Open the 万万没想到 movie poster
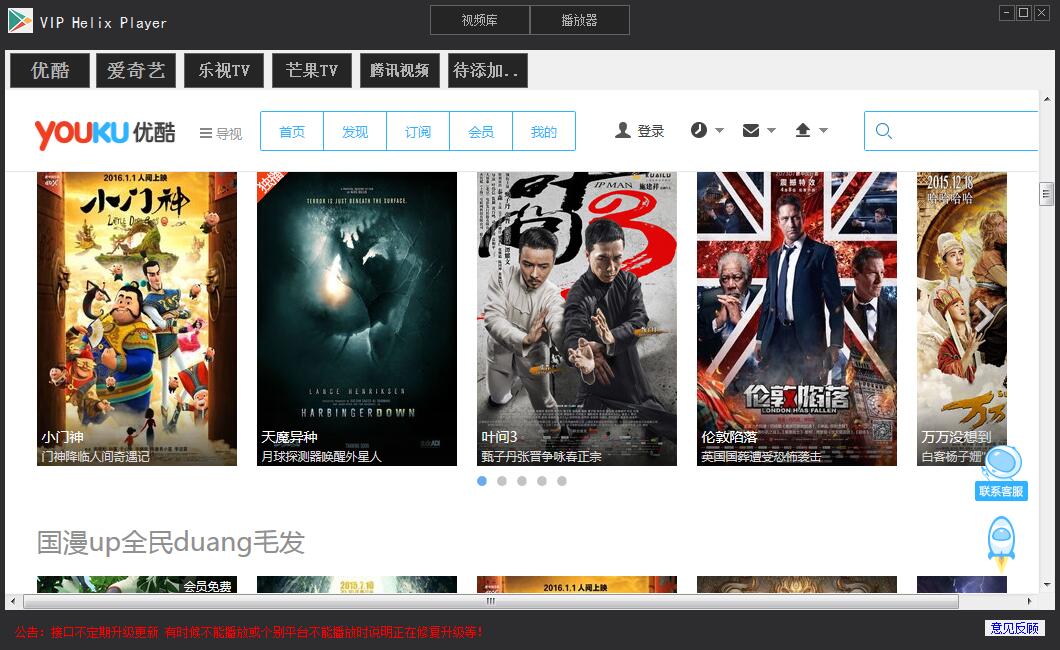 pyautogui.click(x=962, y=319)
